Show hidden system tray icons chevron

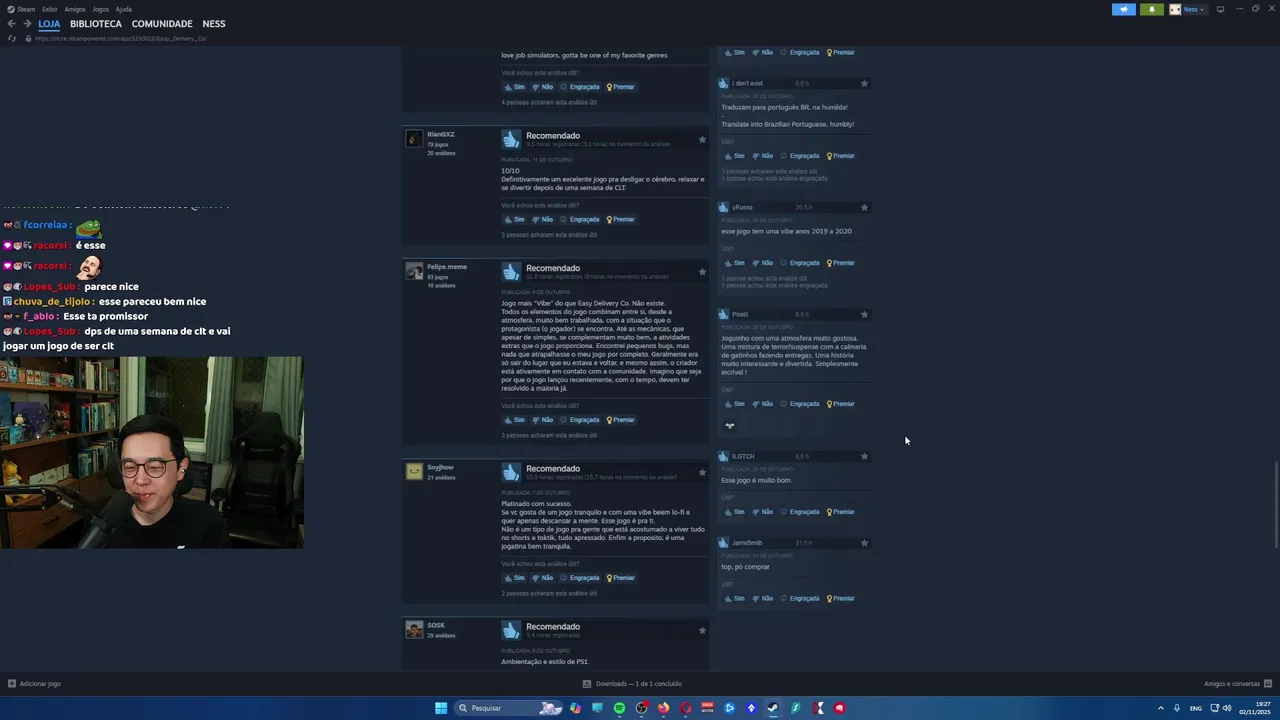[1160, 708]
